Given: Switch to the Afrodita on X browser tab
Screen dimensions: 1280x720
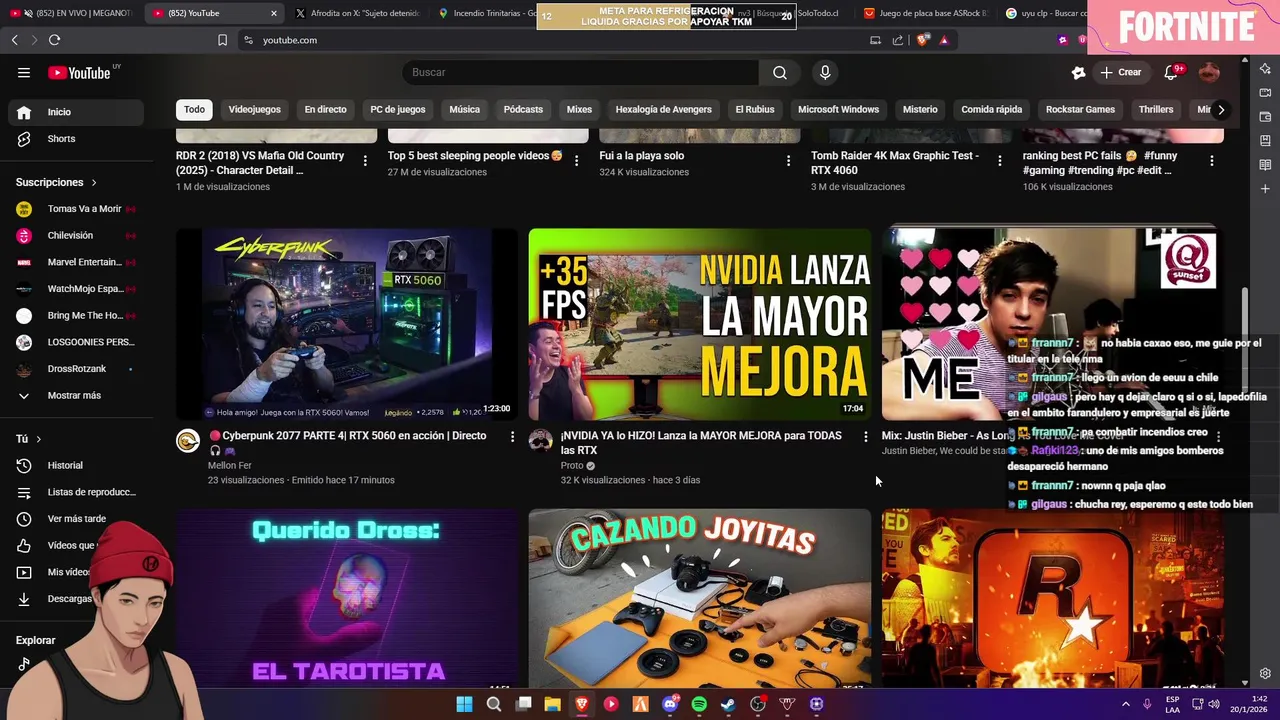Looking at the screenshot, I should pos(355,13).
